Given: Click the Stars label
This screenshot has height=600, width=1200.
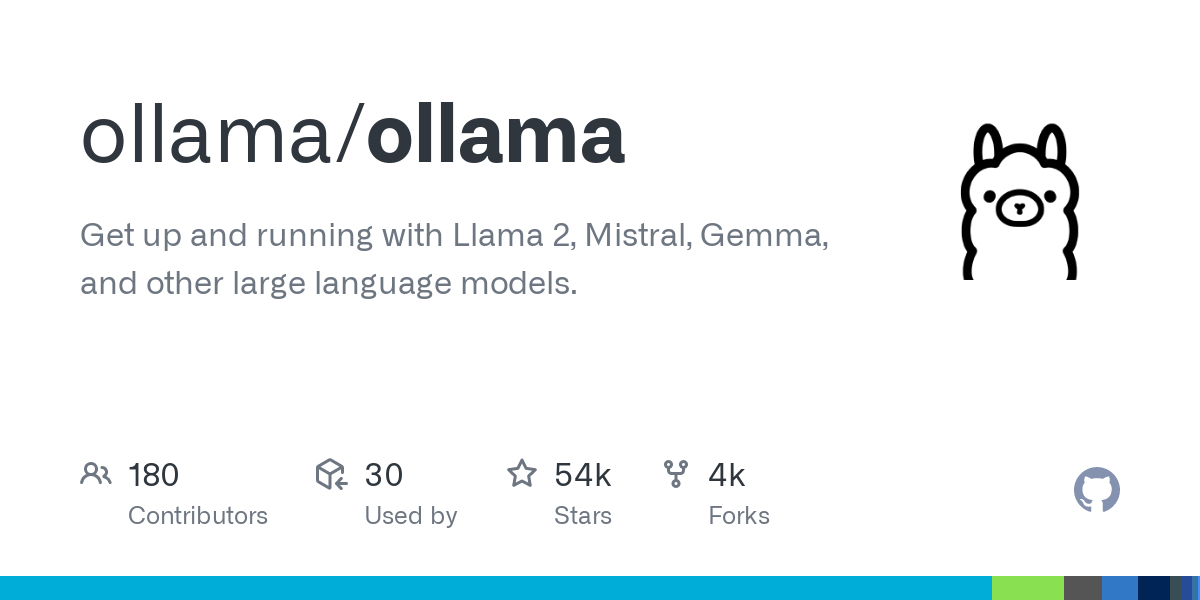Looking at the screenshot, I should [x=583, y=516].
